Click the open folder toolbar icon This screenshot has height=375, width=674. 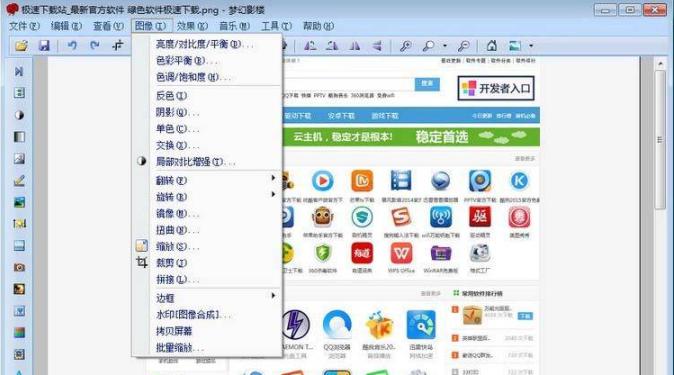[x=21, y=45]
